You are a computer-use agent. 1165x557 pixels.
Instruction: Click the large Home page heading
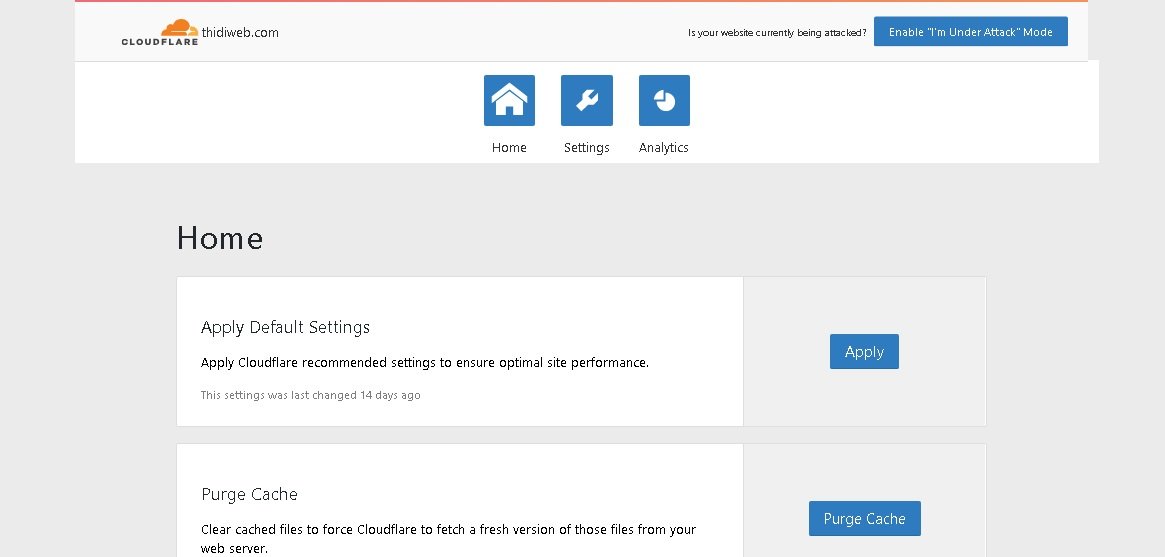(220, 238)
